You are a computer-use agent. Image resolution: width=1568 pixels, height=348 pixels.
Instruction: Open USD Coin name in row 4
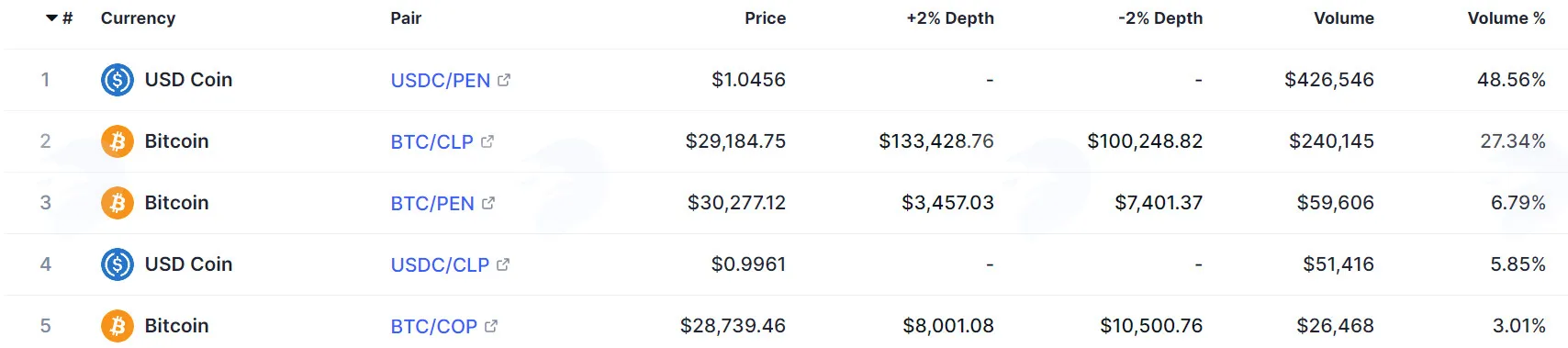[188, 264]
